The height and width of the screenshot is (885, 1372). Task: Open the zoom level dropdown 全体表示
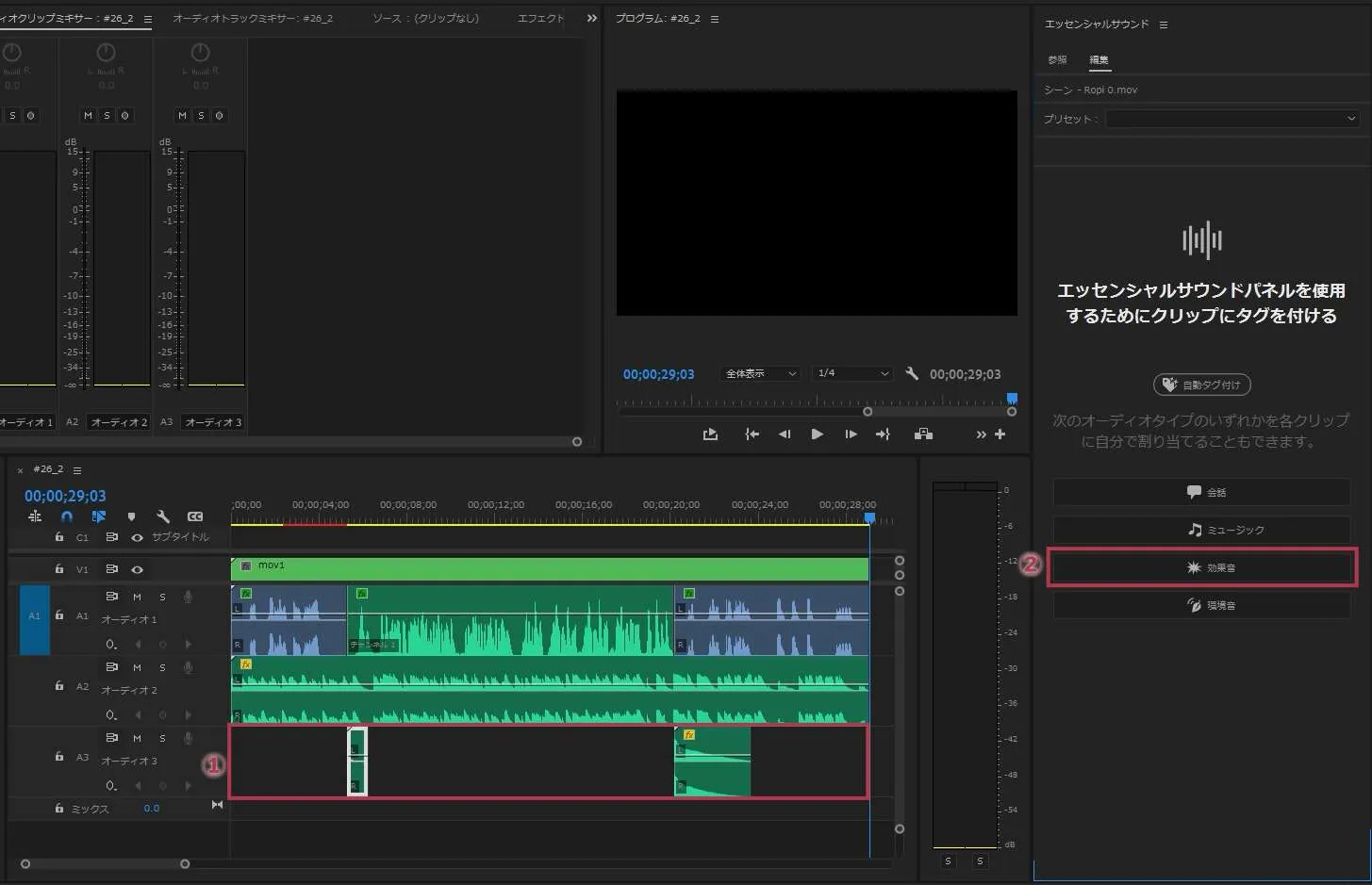[x=760, y=374]
